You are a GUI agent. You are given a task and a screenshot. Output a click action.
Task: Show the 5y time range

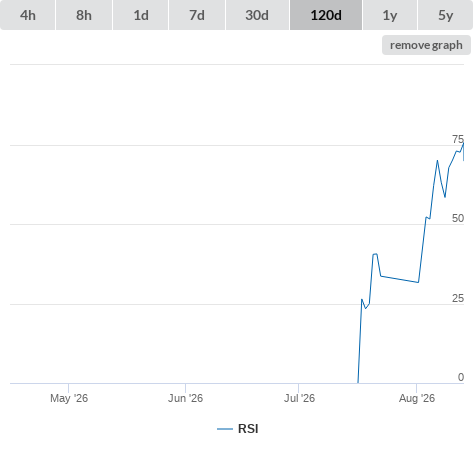pyautogui.click(x=446, y=15)
